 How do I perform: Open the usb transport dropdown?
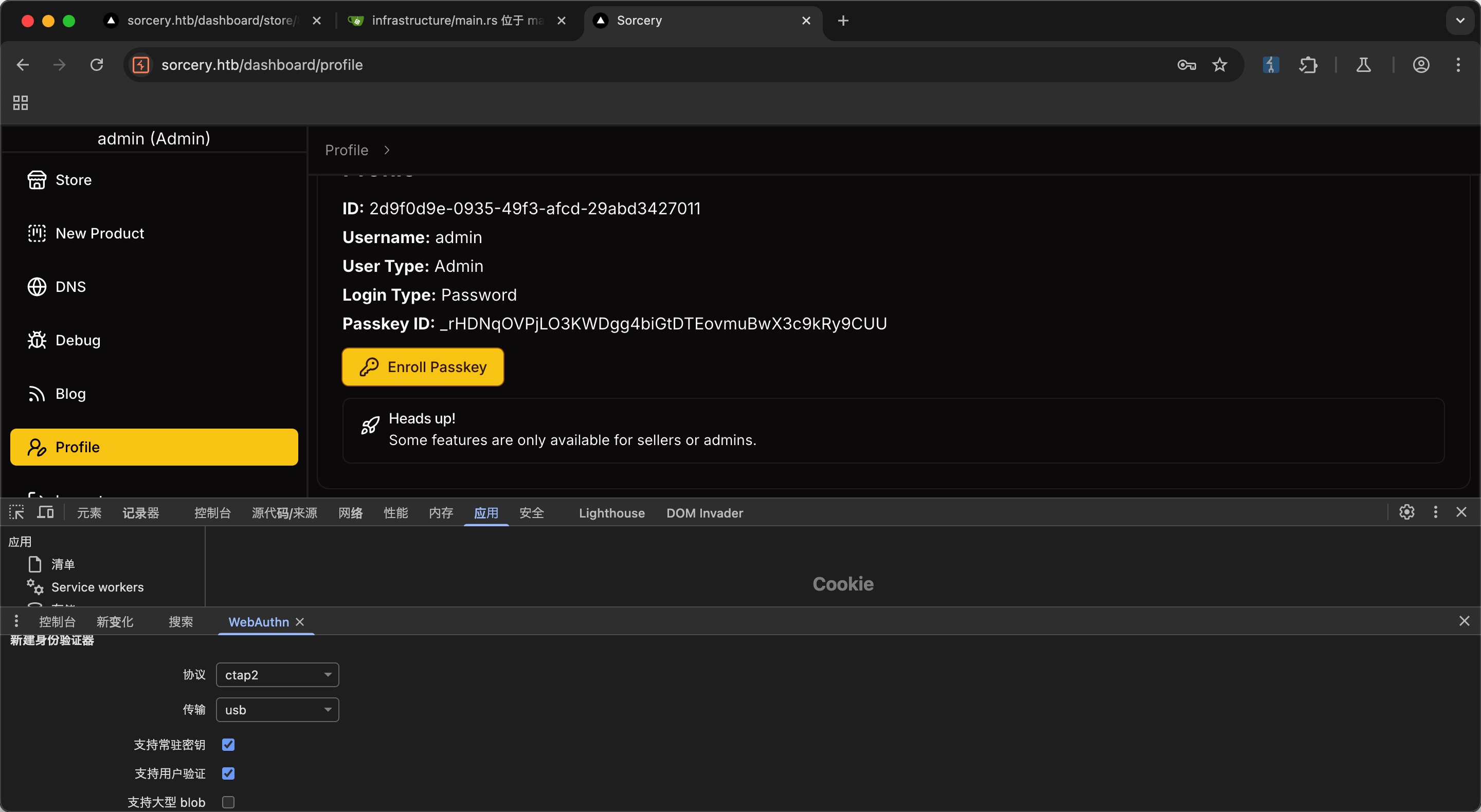click(x=277, y=710)
